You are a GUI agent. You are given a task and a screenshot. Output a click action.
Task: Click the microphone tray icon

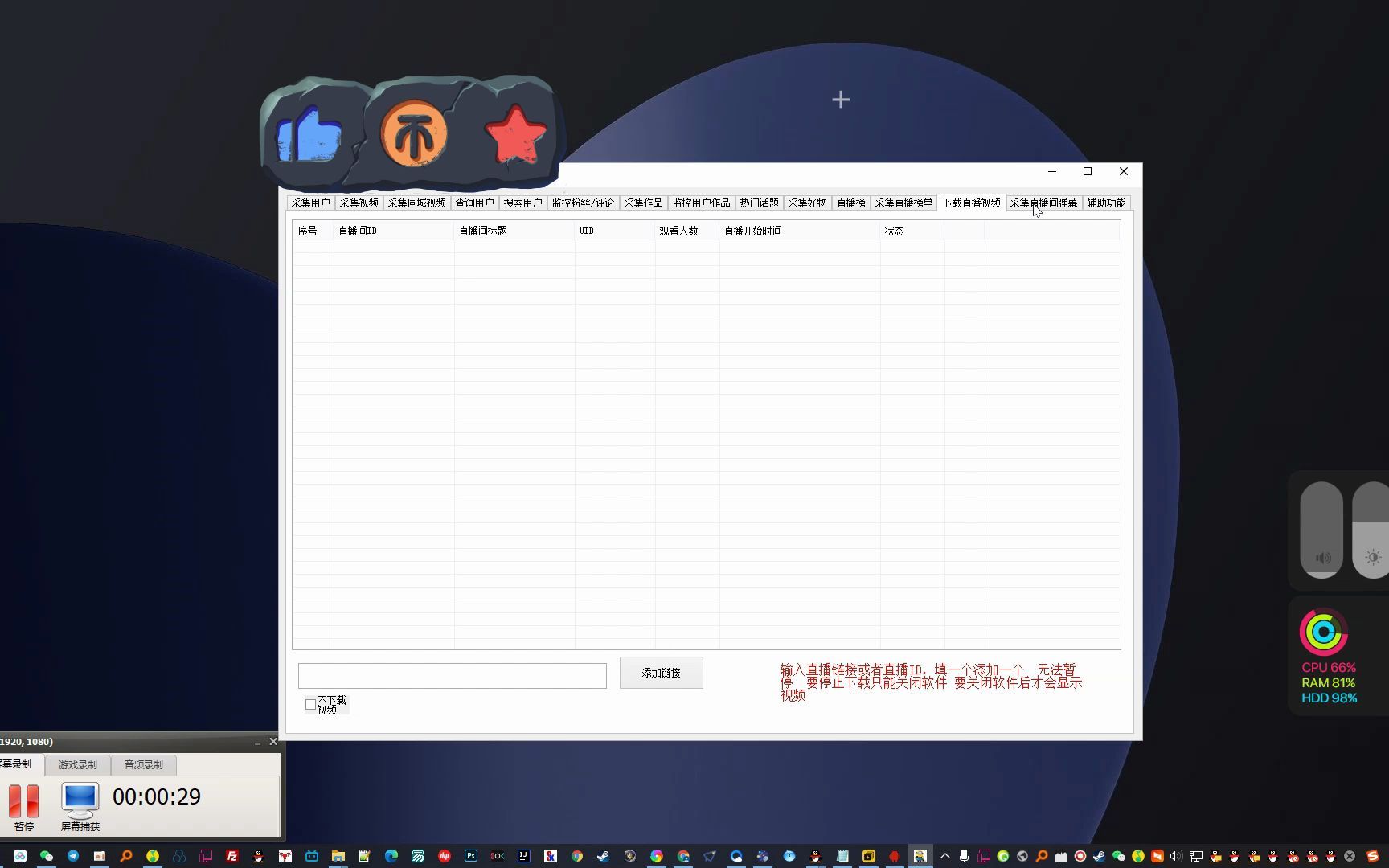pyautogui.click(x=964, y=856)
